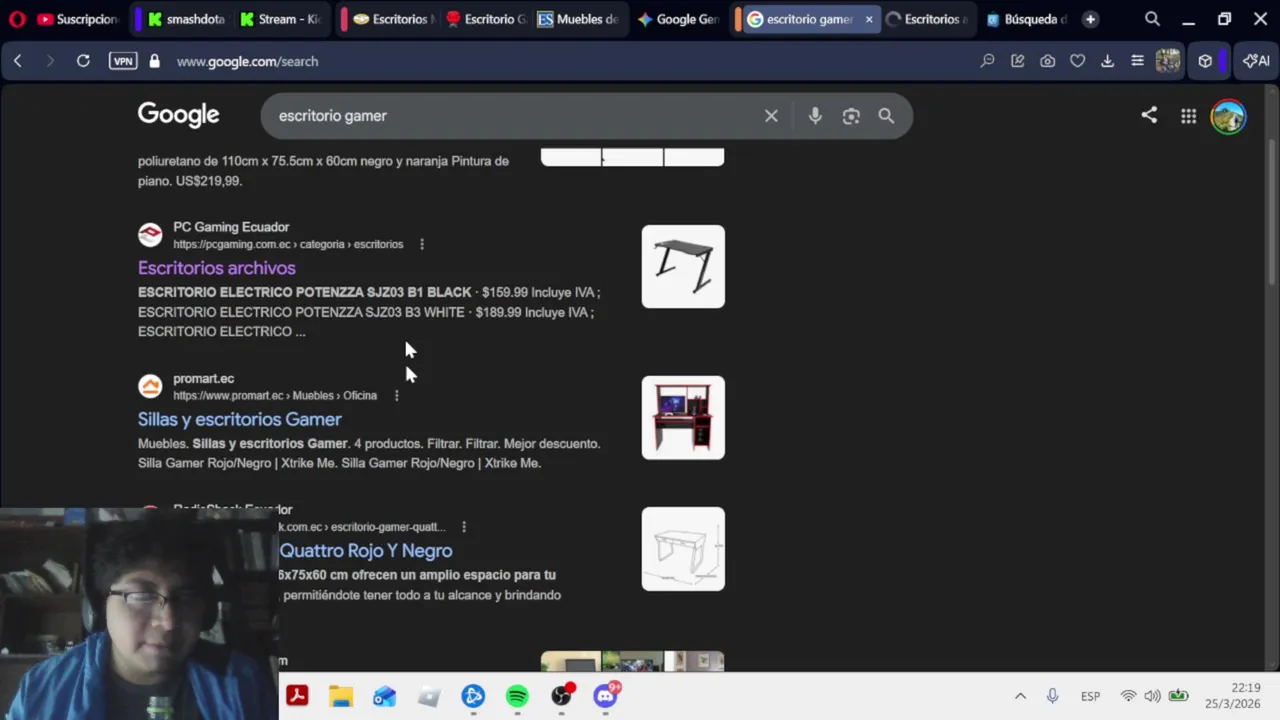Image resolution: width=1280 pixels, height=720 pixels.
Task: Open the Wi-Fi network settings icon
Action: [1128, 696]
